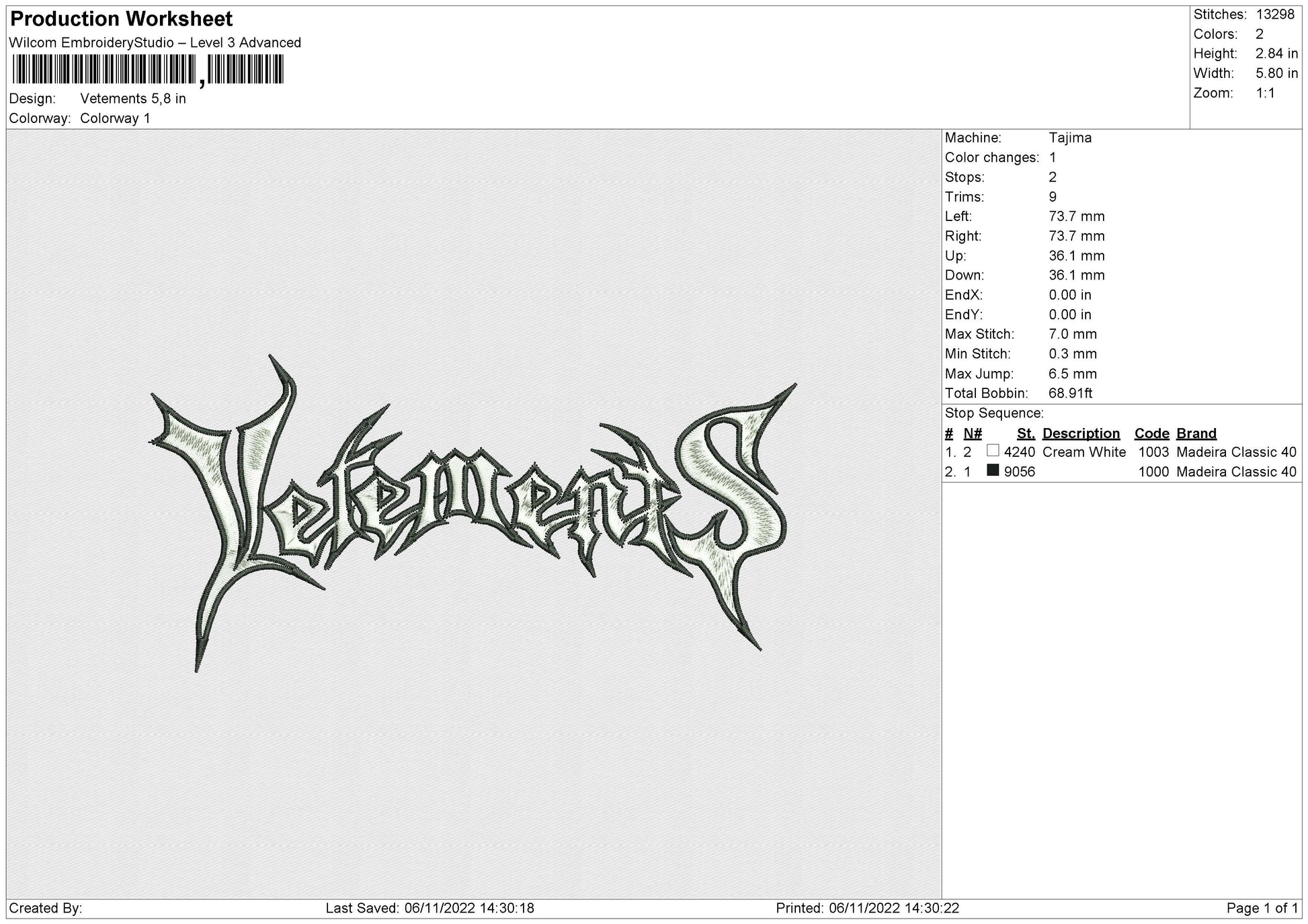Select the Description column header
This screenshot has height=924, width=1308.
1081,433
